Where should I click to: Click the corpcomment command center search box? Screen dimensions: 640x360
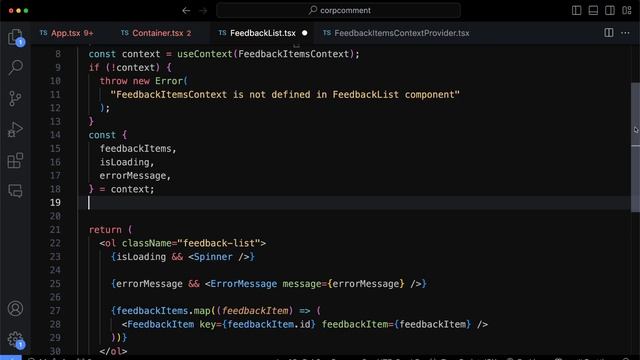click(x=339, y=11)
